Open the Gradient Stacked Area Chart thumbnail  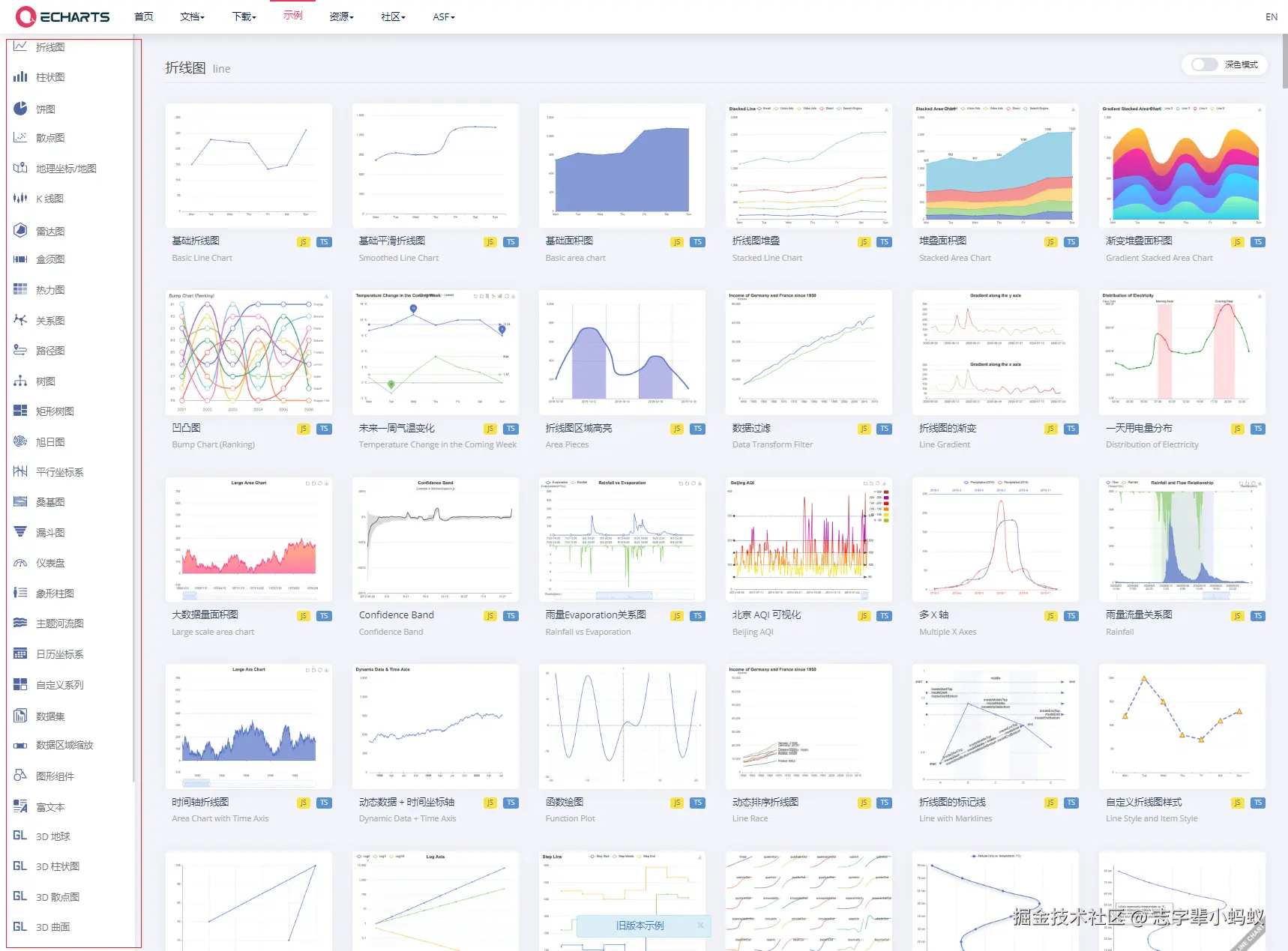click(1182, 166)
